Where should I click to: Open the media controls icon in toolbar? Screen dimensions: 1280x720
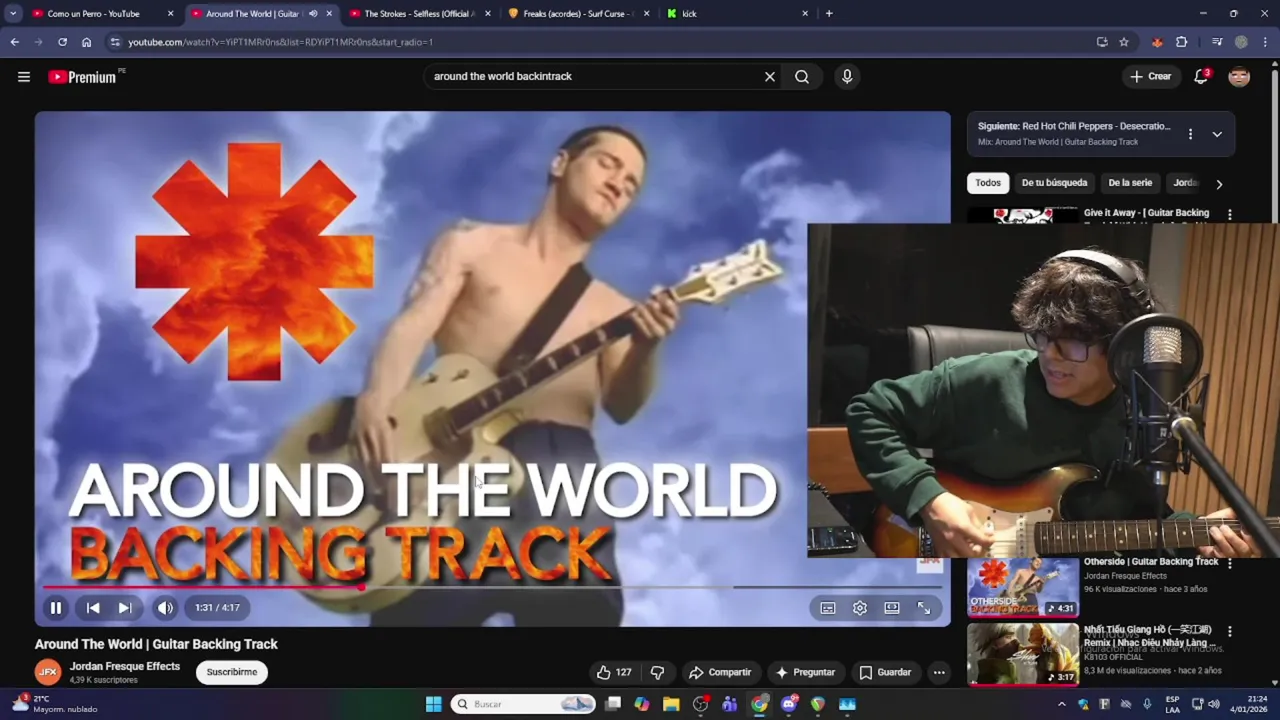point(1217,42)
